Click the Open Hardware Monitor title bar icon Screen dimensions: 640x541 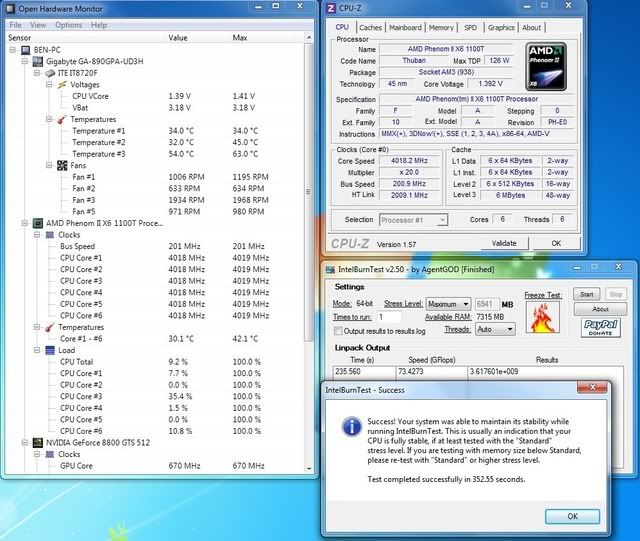point(11,8)
